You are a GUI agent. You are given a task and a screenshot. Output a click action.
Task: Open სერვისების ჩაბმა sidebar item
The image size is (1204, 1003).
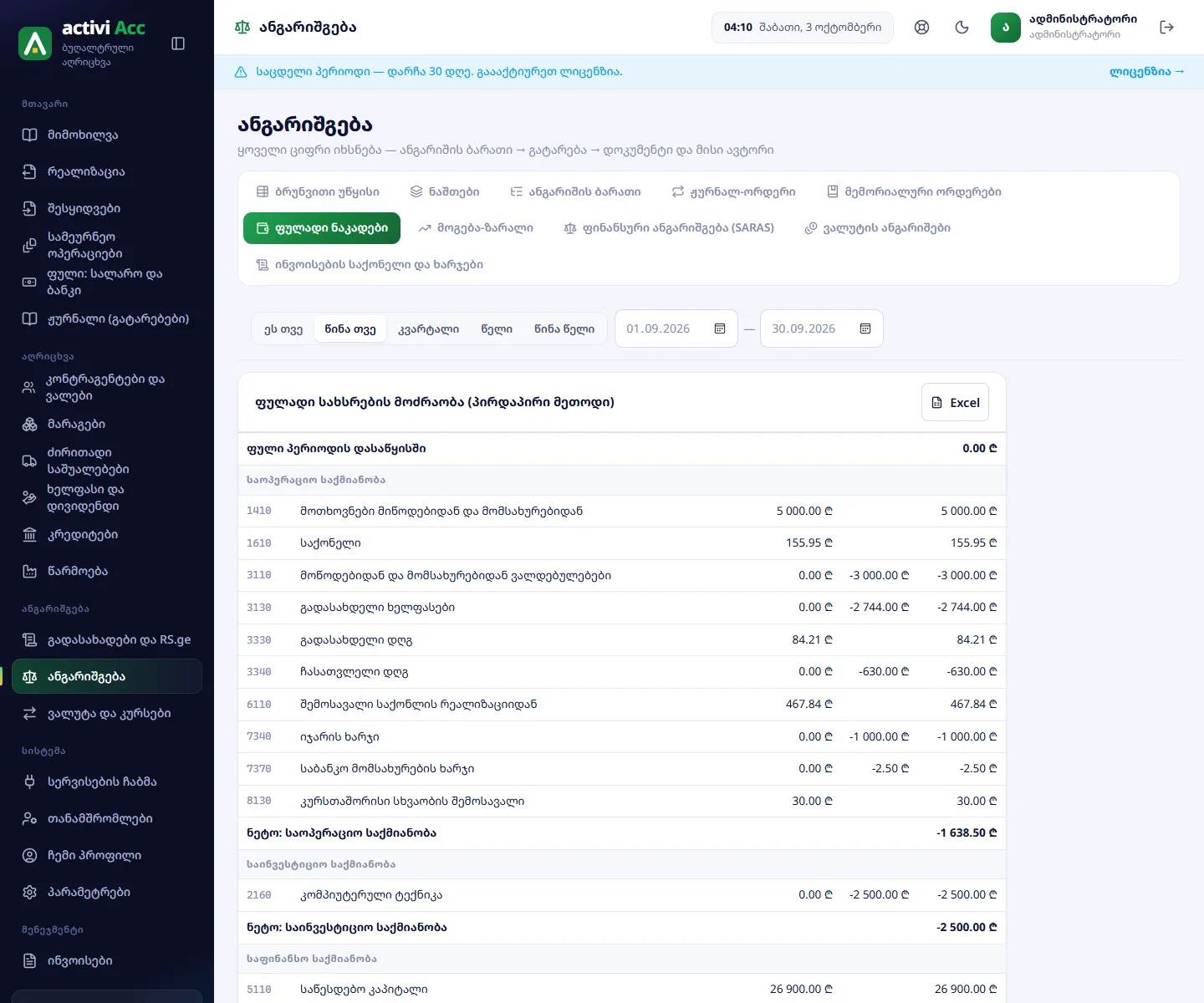(x=107, y=782)
